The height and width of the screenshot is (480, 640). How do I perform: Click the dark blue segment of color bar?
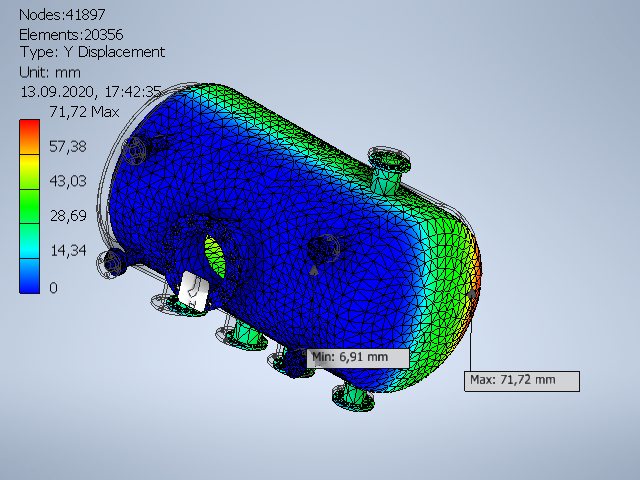click(x=29, y=276)
